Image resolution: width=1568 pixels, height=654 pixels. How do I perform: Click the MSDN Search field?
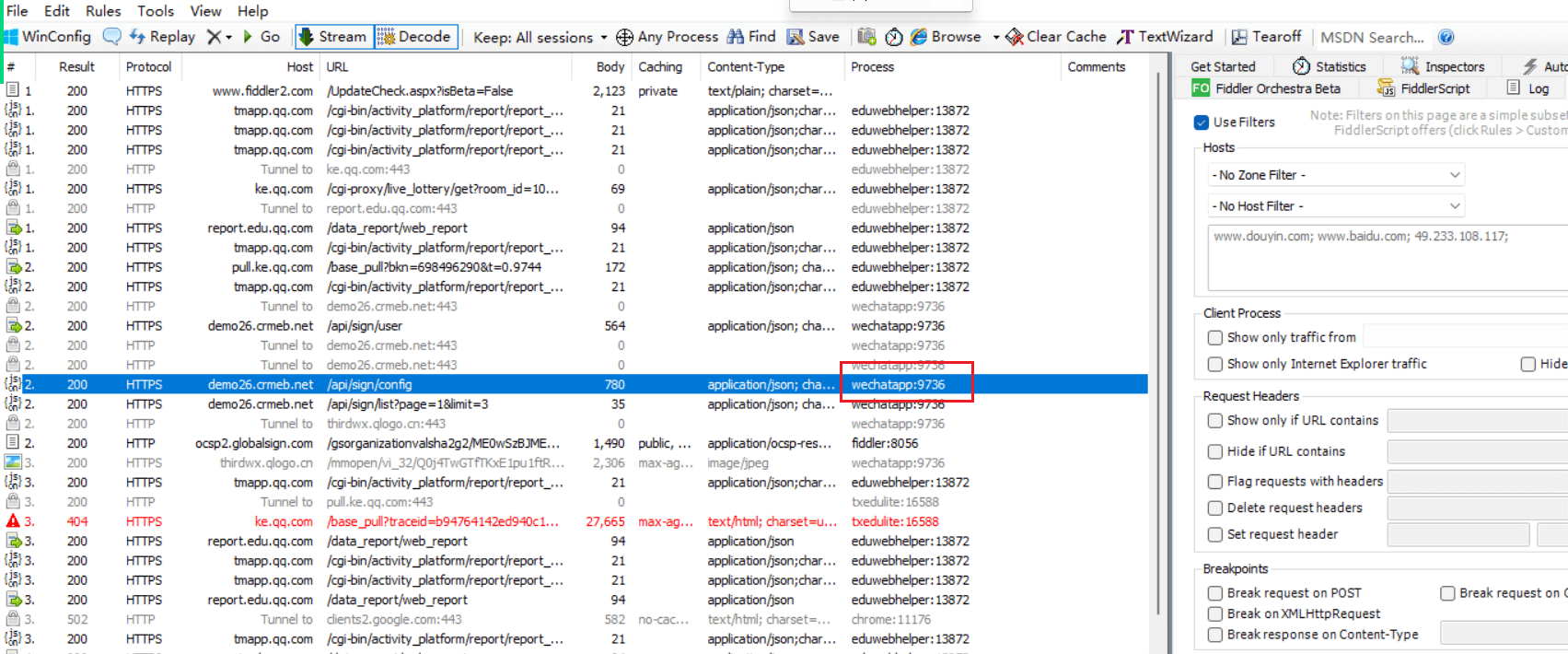click(x=1372, y=38)
